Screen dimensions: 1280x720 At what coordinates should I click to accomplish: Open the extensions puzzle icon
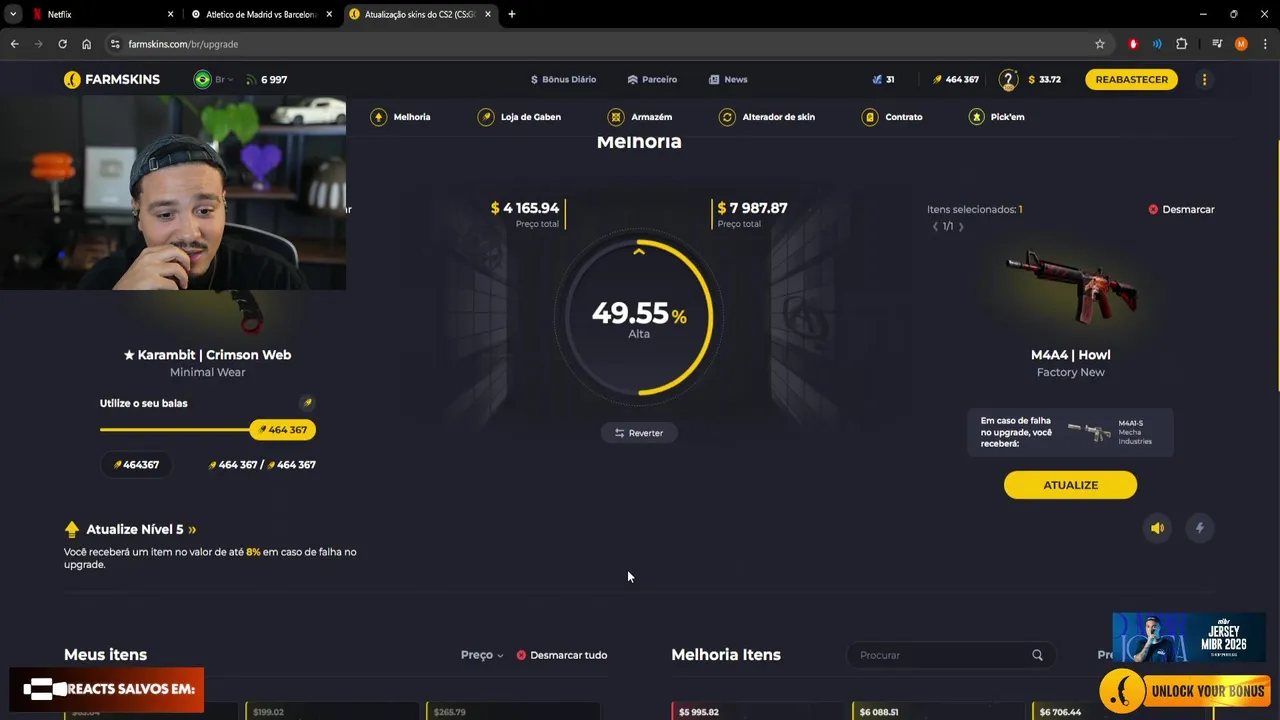tap(1181, 44)
